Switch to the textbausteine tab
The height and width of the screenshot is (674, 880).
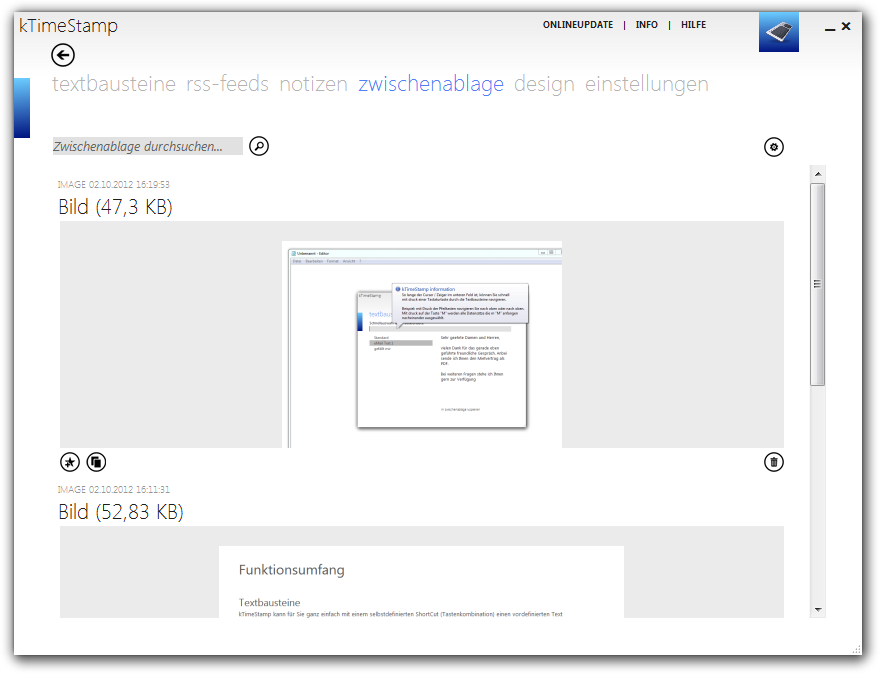pyautogui.click(x=114, y=84)
